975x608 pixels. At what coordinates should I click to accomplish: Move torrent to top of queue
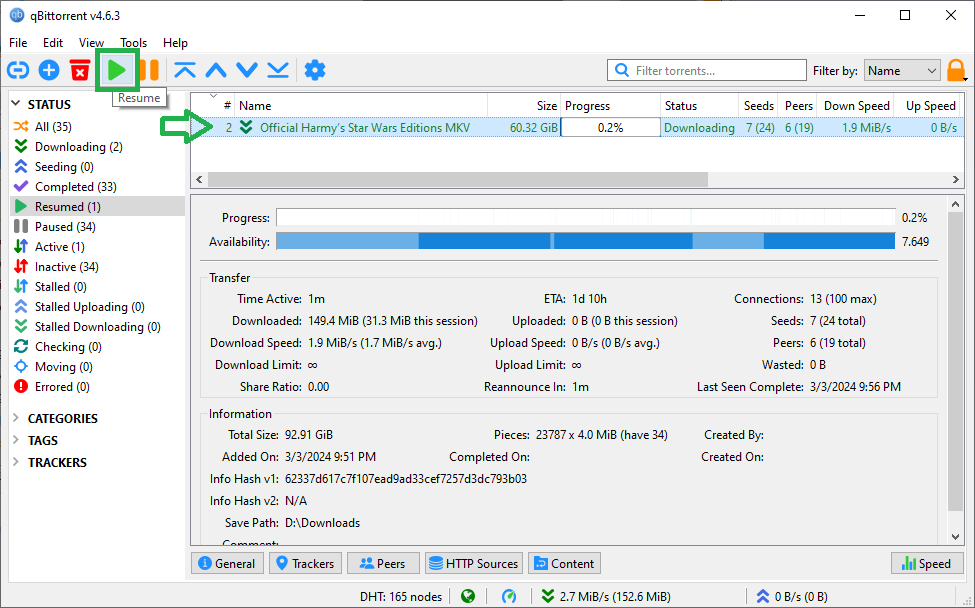[185, 70]
